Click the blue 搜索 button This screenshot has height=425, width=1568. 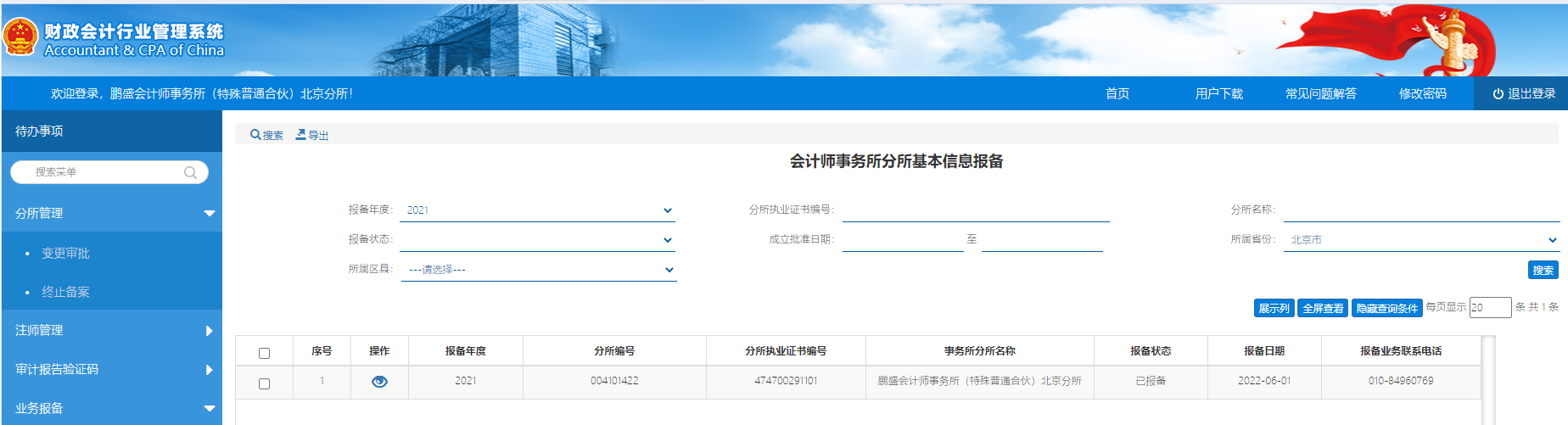(x=1543, y=271)
